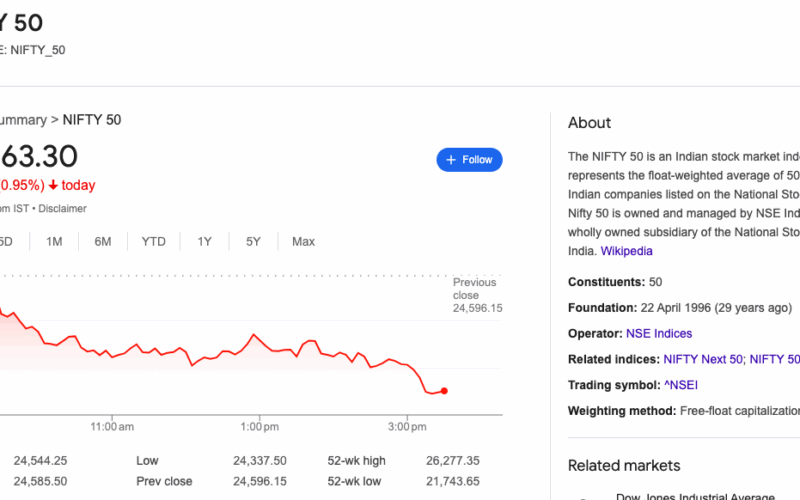The height and width of the screenshot is (500, 800).
Task: Click the Related markets heading
Action: [x=623, y=465]
